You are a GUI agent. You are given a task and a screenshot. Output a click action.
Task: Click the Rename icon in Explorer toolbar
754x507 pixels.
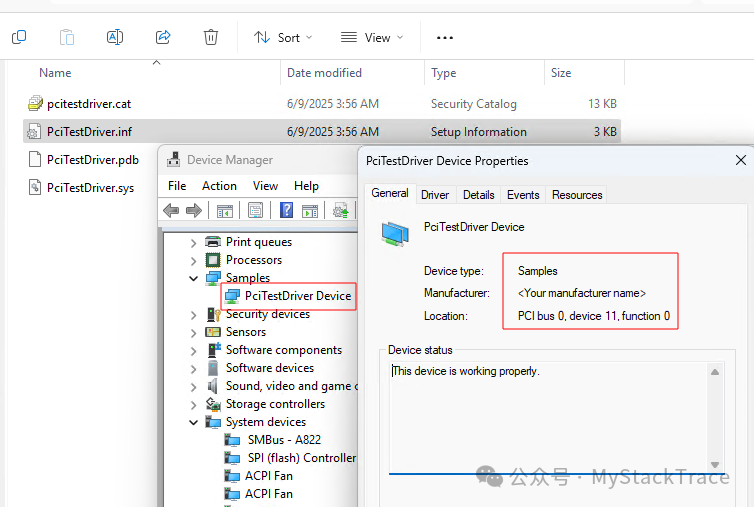115,37
